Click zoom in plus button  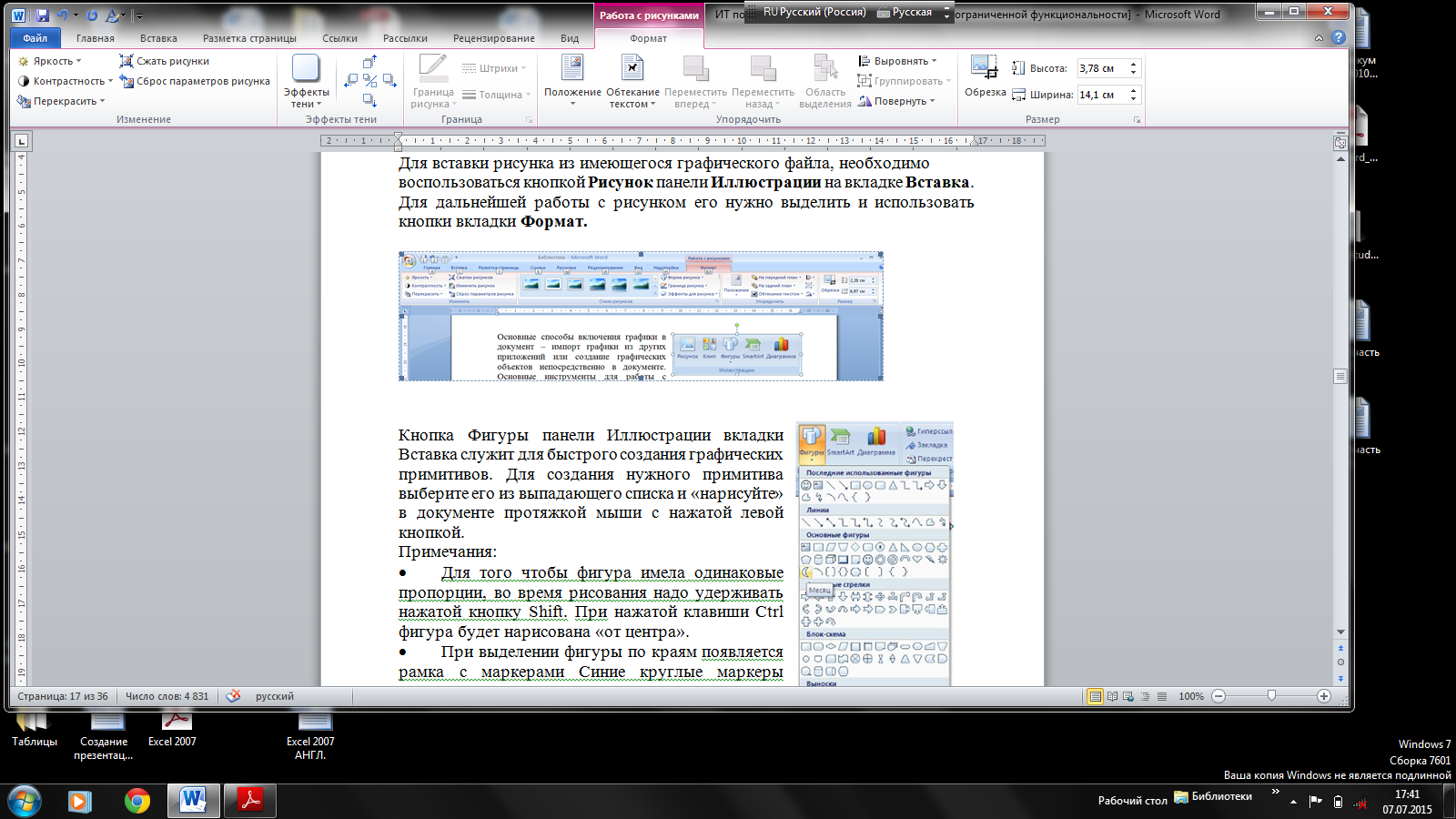point(1324,696)
